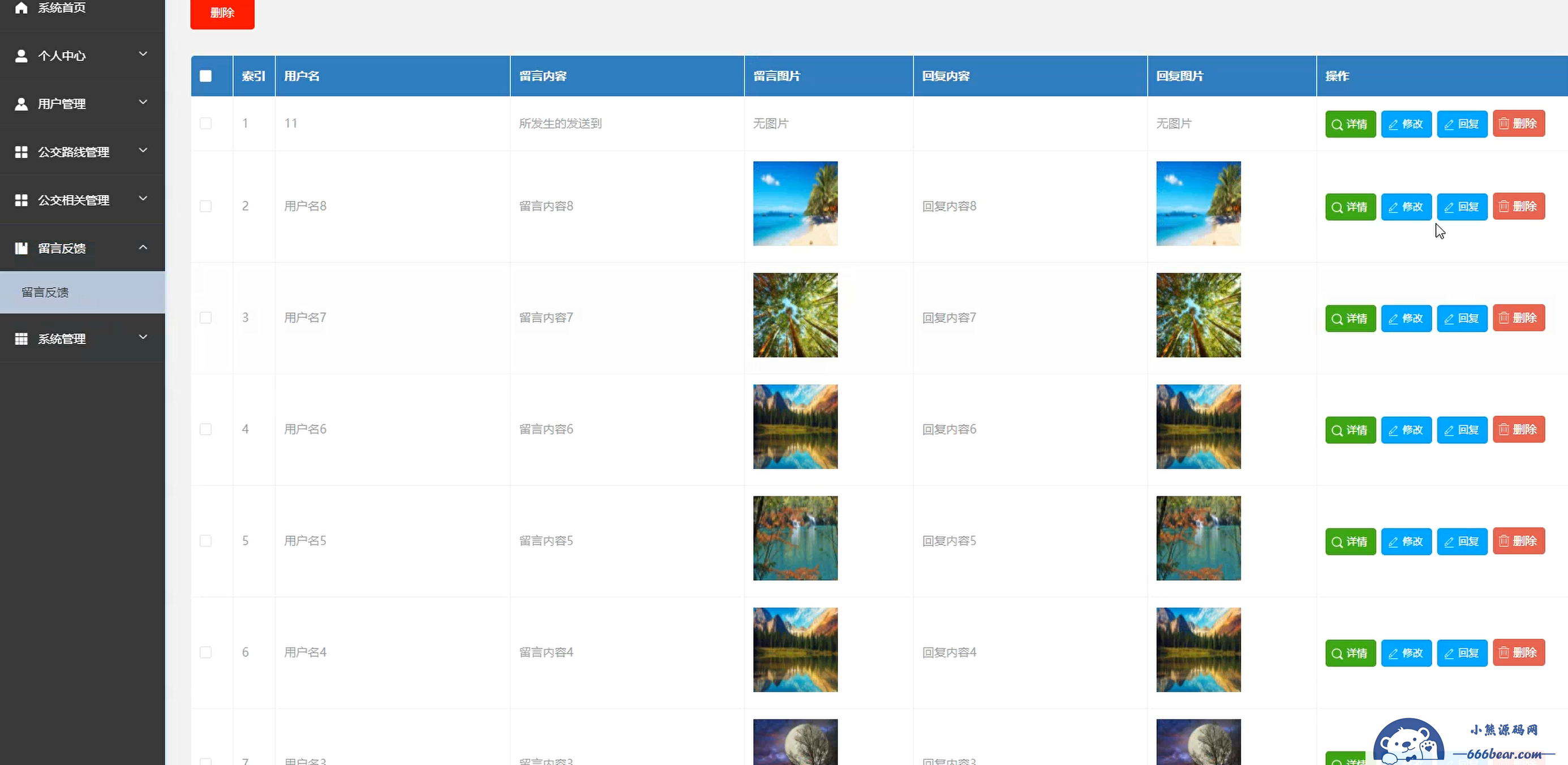Go to 系统首页 in sidebar
Image resolution: width=1568 pixels, height=765 pixels.
(x=82, y=8)
